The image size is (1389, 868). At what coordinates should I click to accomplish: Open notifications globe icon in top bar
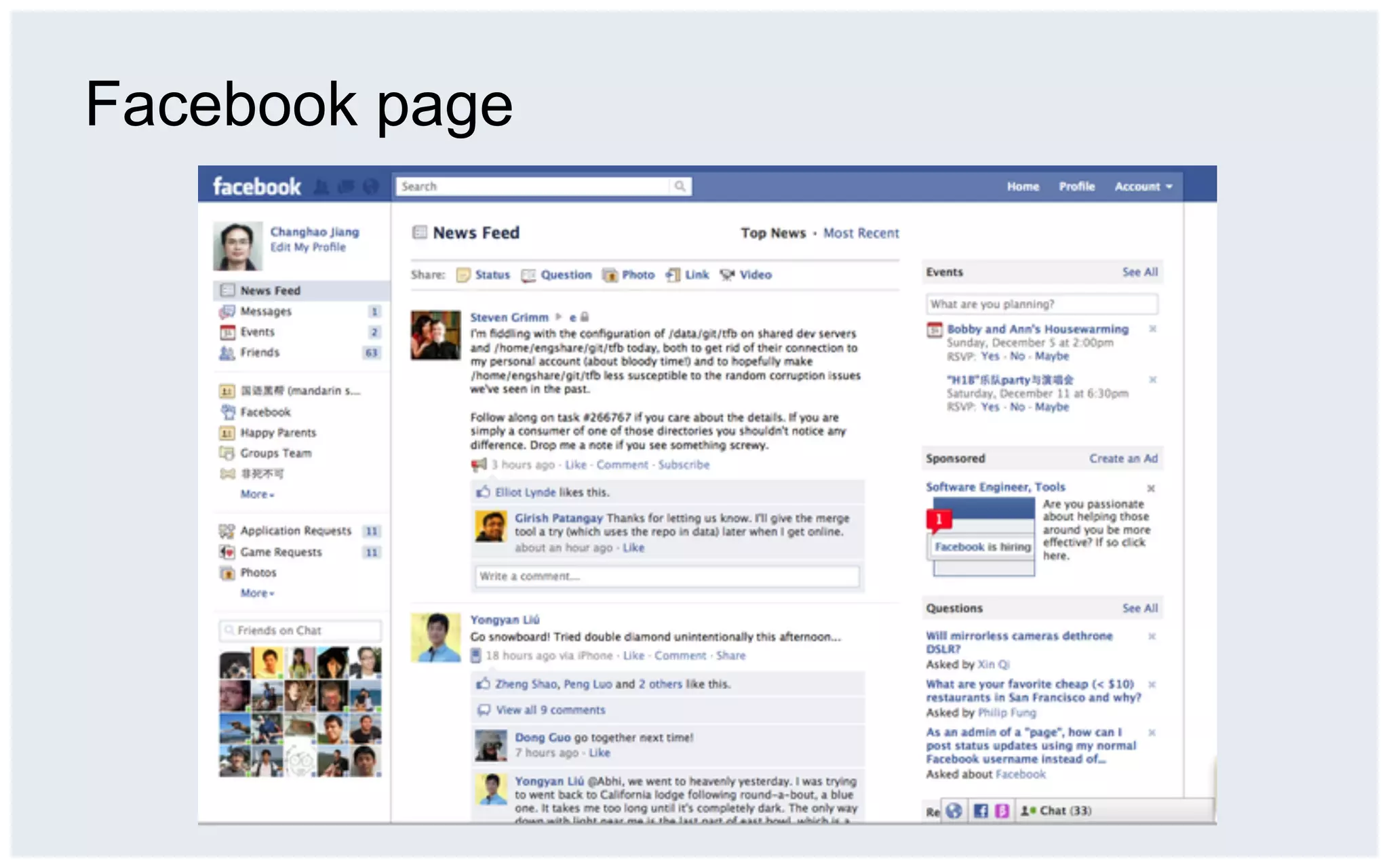(370, 186)
